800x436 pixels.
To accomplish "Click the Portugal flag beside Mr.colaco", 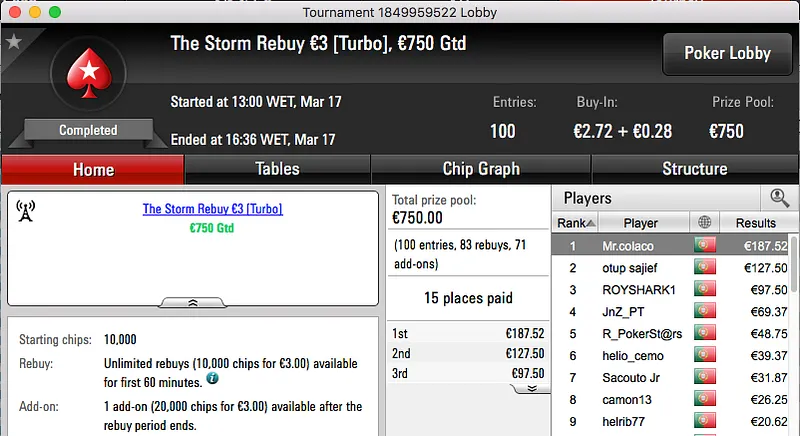I will [x=706, y=246].
